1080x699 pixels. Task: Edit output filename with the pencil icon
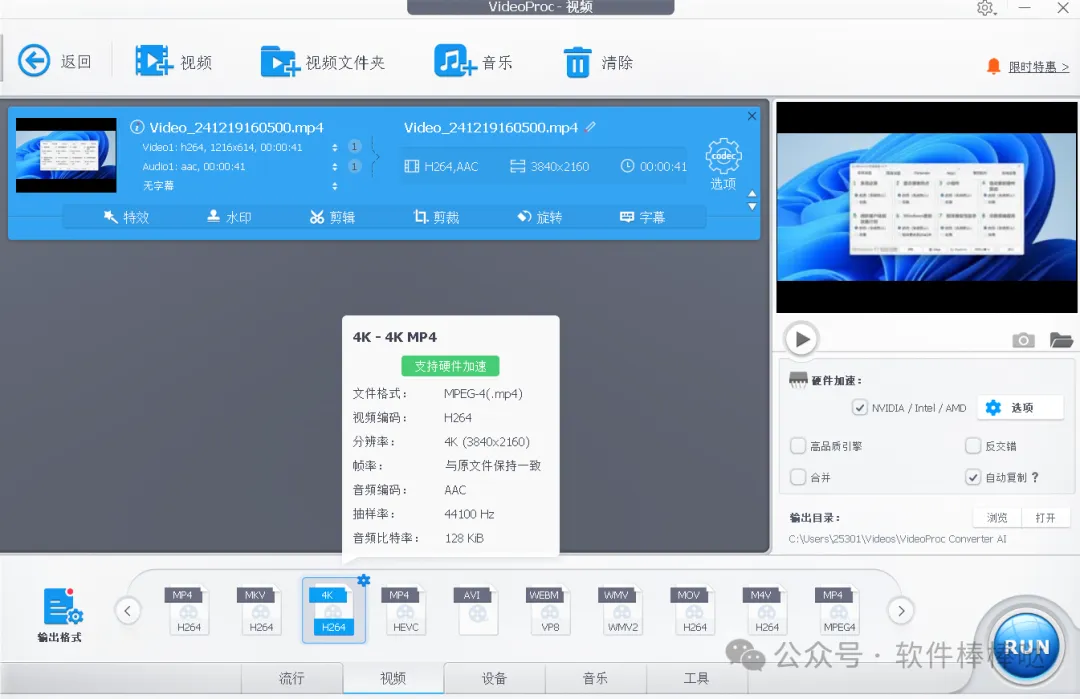(x=590, y=127)
